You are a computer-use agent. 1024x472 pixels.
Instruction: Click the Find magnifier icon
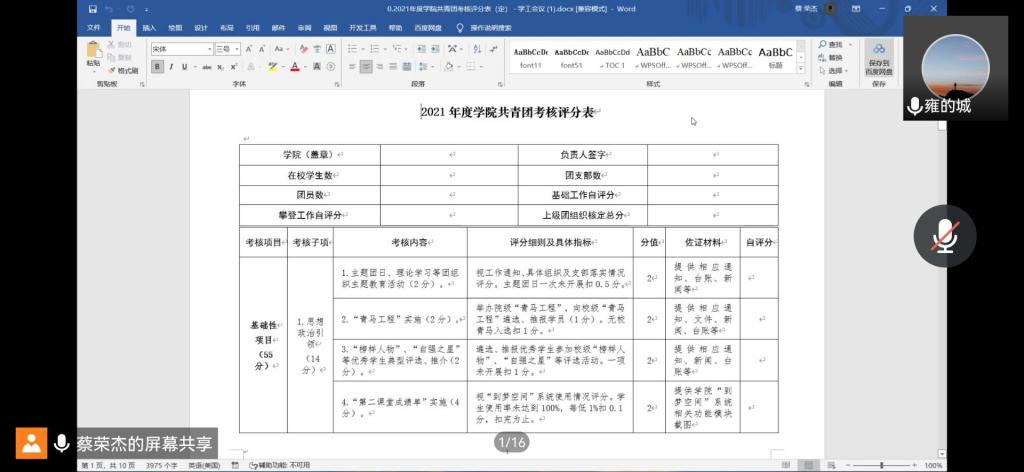(x=822, y=45)
